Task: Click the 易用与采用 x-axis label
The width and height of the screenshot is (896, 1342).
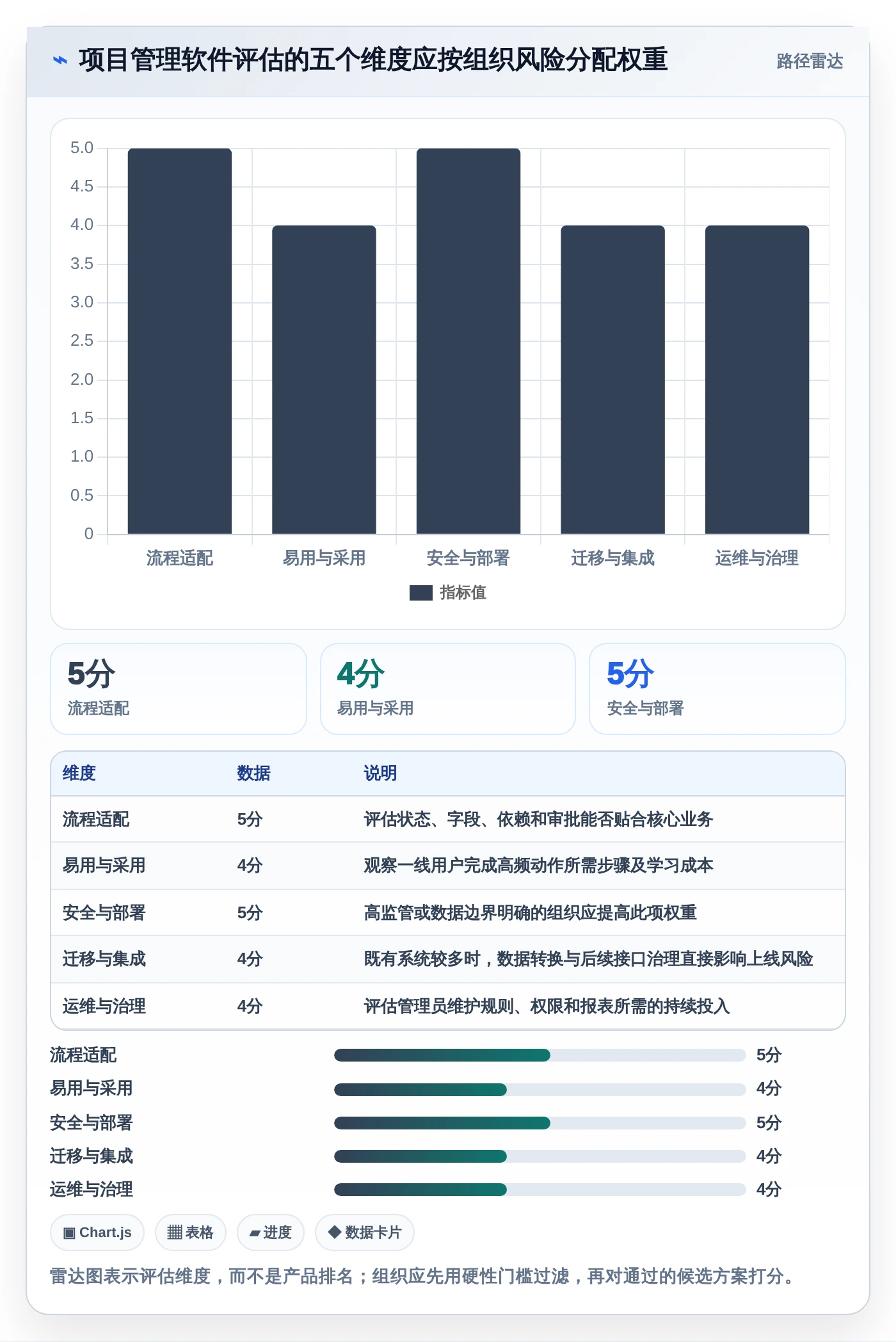Action: click(324, 558)
